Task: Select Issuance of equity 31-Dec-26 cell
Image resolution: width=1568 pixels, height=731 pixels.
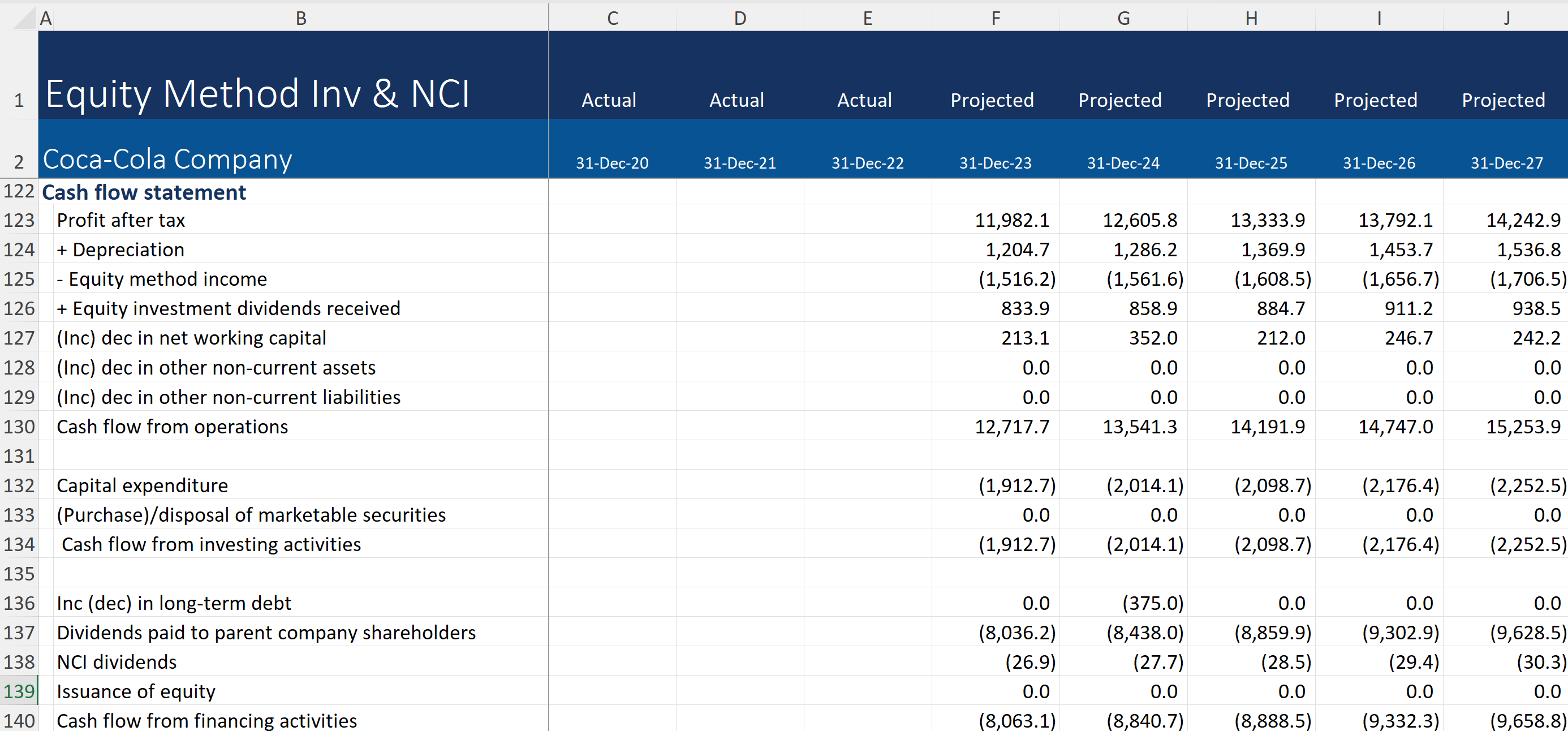Action: [1418, 691]
